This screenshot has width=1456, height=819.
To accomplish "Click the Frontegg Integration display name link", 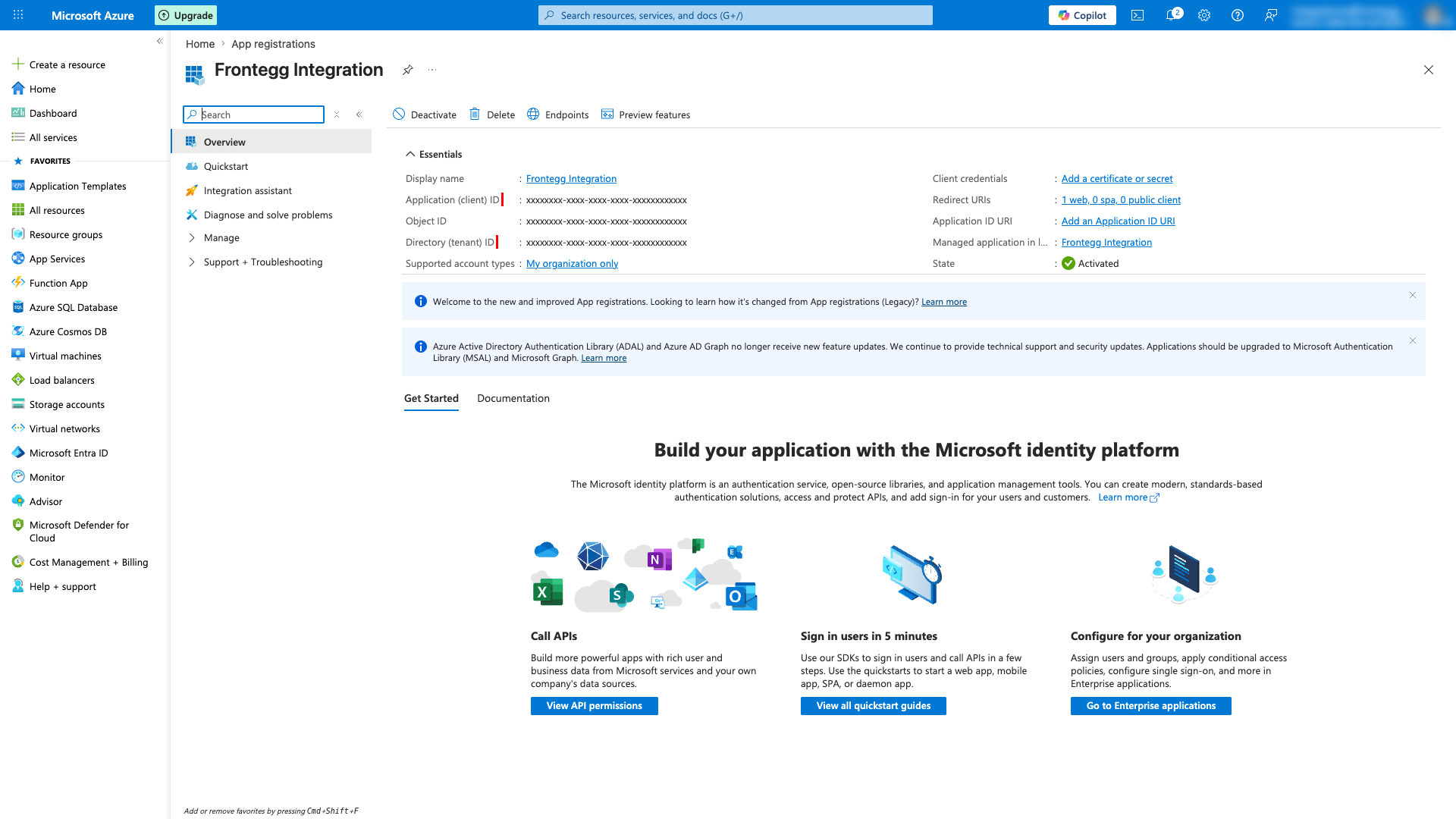I will pos(571,179).
